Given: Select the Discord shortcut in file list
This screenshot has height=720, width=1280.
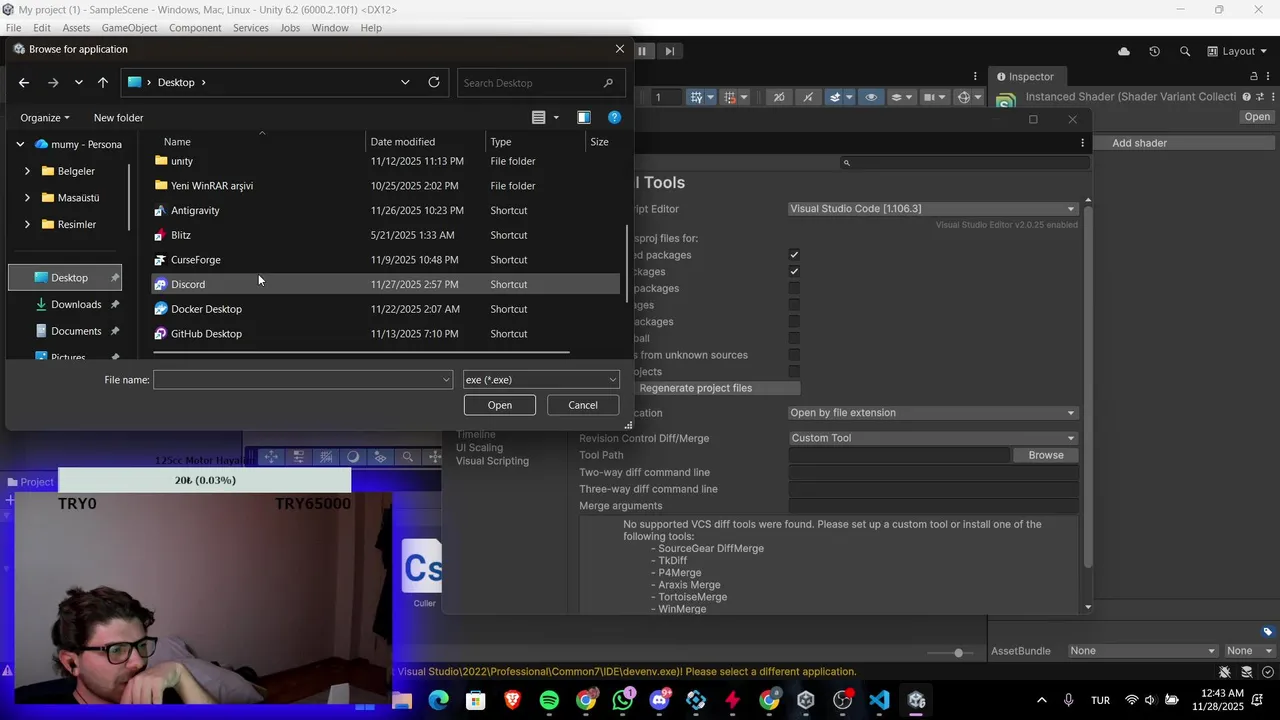Looking at the screenshot, I should [x=386, y=284].
